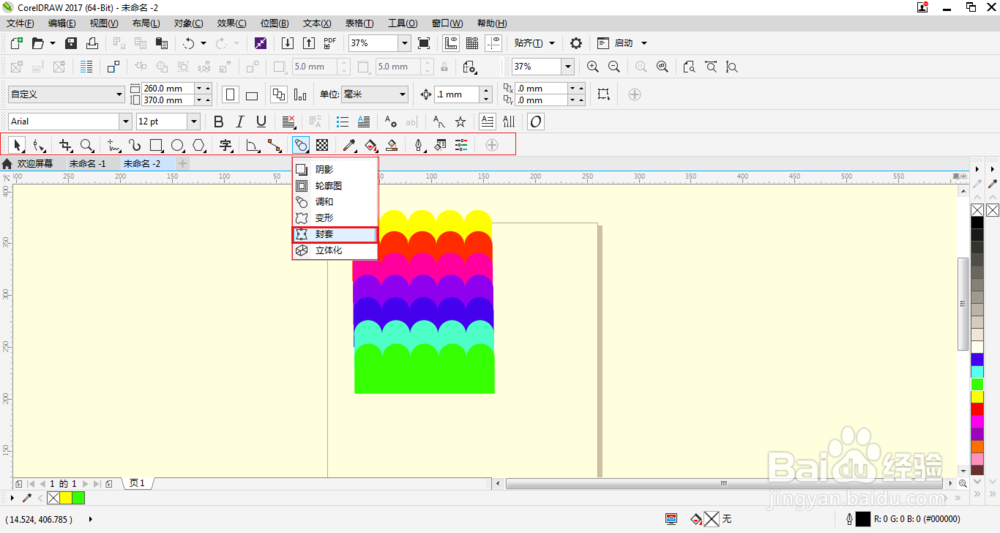Open the 位图(B) menu

(x=274, y=23)
